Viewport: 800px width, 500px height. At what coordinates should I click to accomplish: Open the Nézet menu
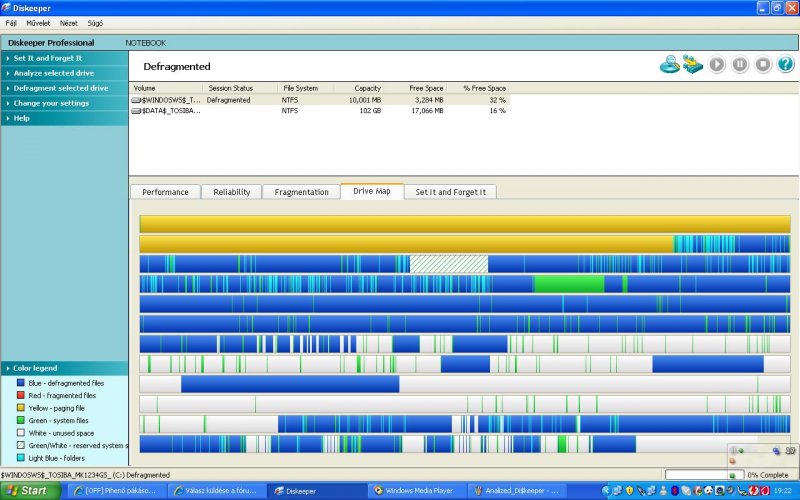(x=68, y=23)
